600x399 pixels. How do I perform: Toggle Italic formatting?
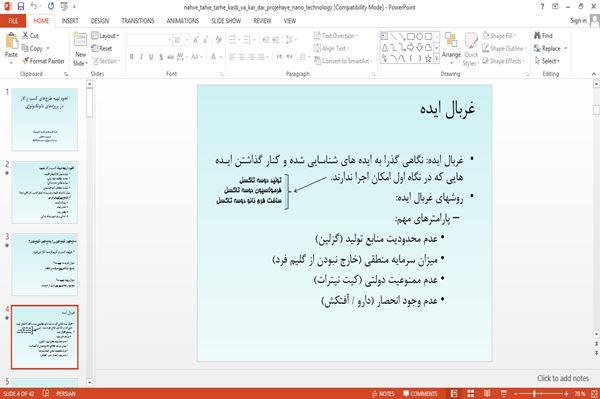coord(141,57)
